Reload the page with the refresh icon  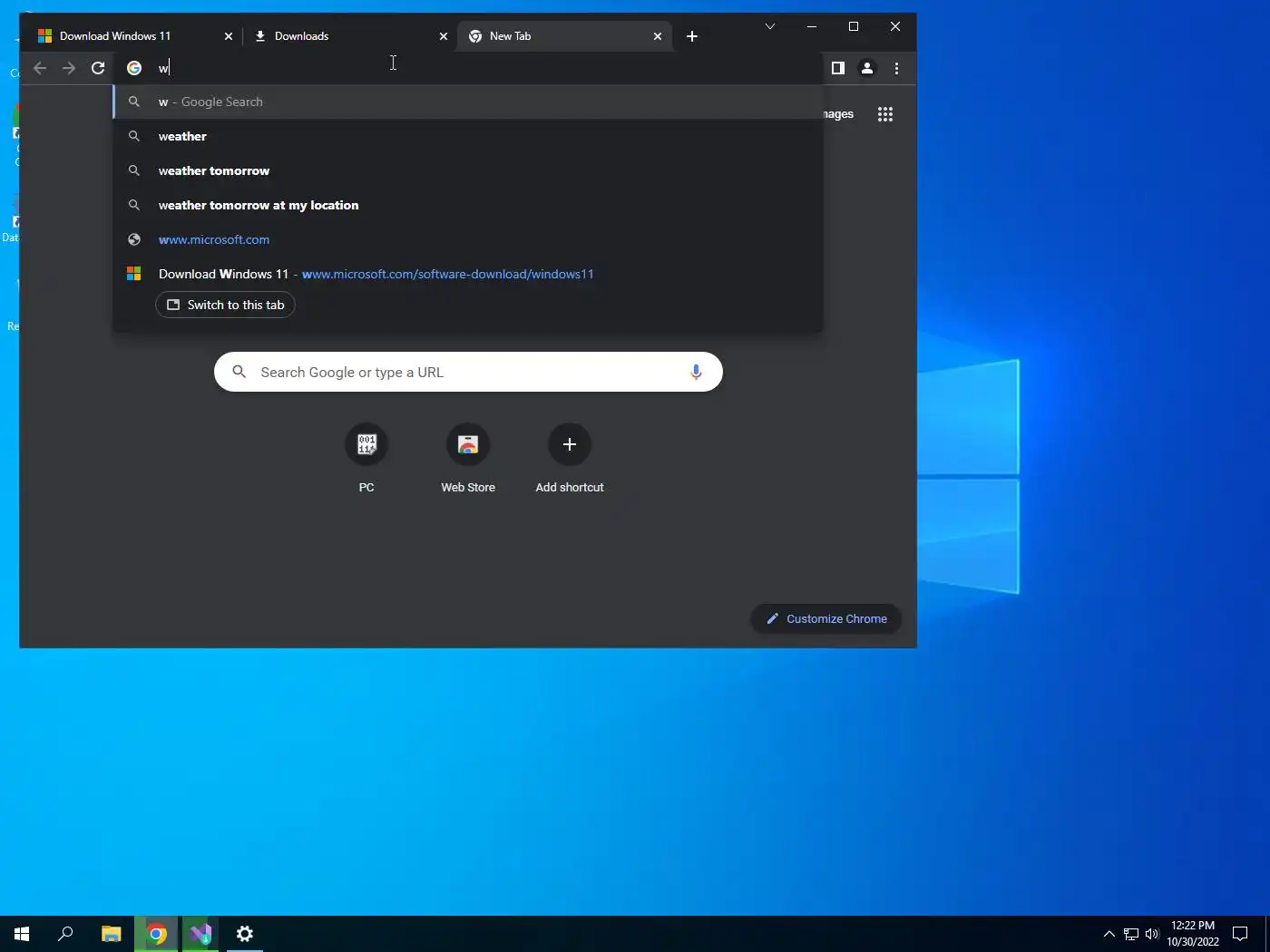98,68
